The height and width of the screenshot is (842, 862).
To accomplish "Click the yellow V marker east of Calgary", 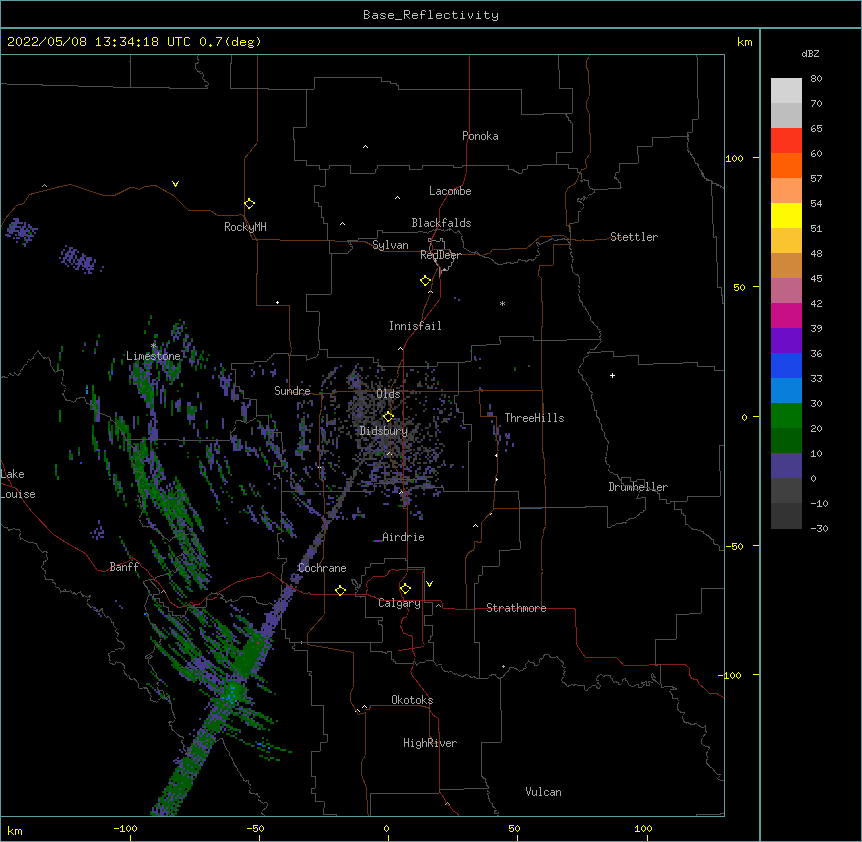I will click(x=429, y=584).
